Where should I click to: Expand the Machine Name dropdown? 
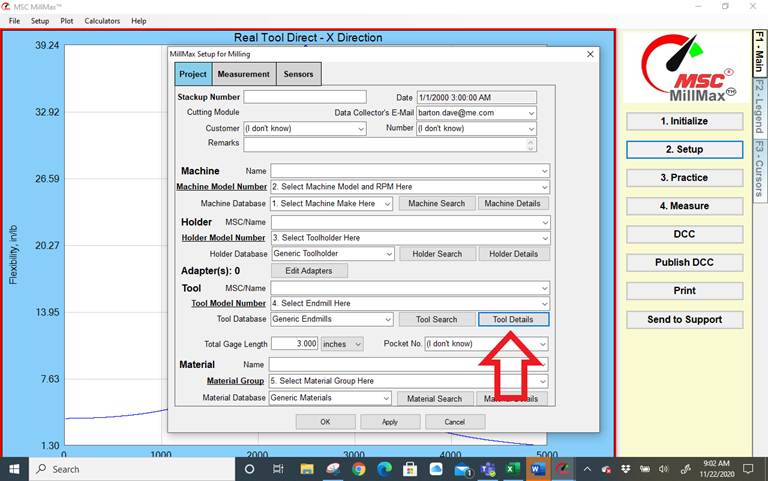(x=544, y=171)
